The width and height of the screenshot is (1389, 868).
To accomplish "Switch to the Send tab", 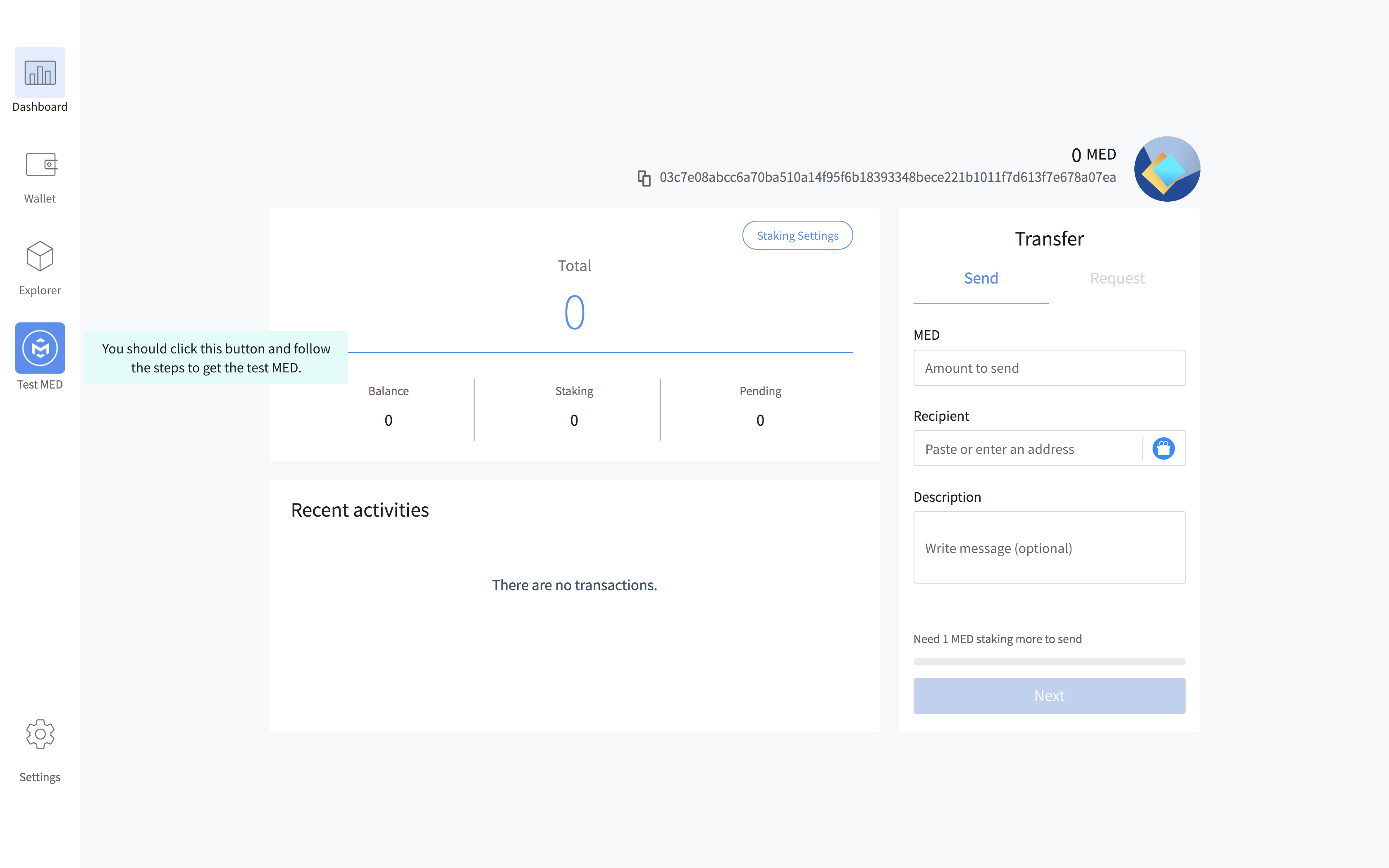I will [981, 279].
